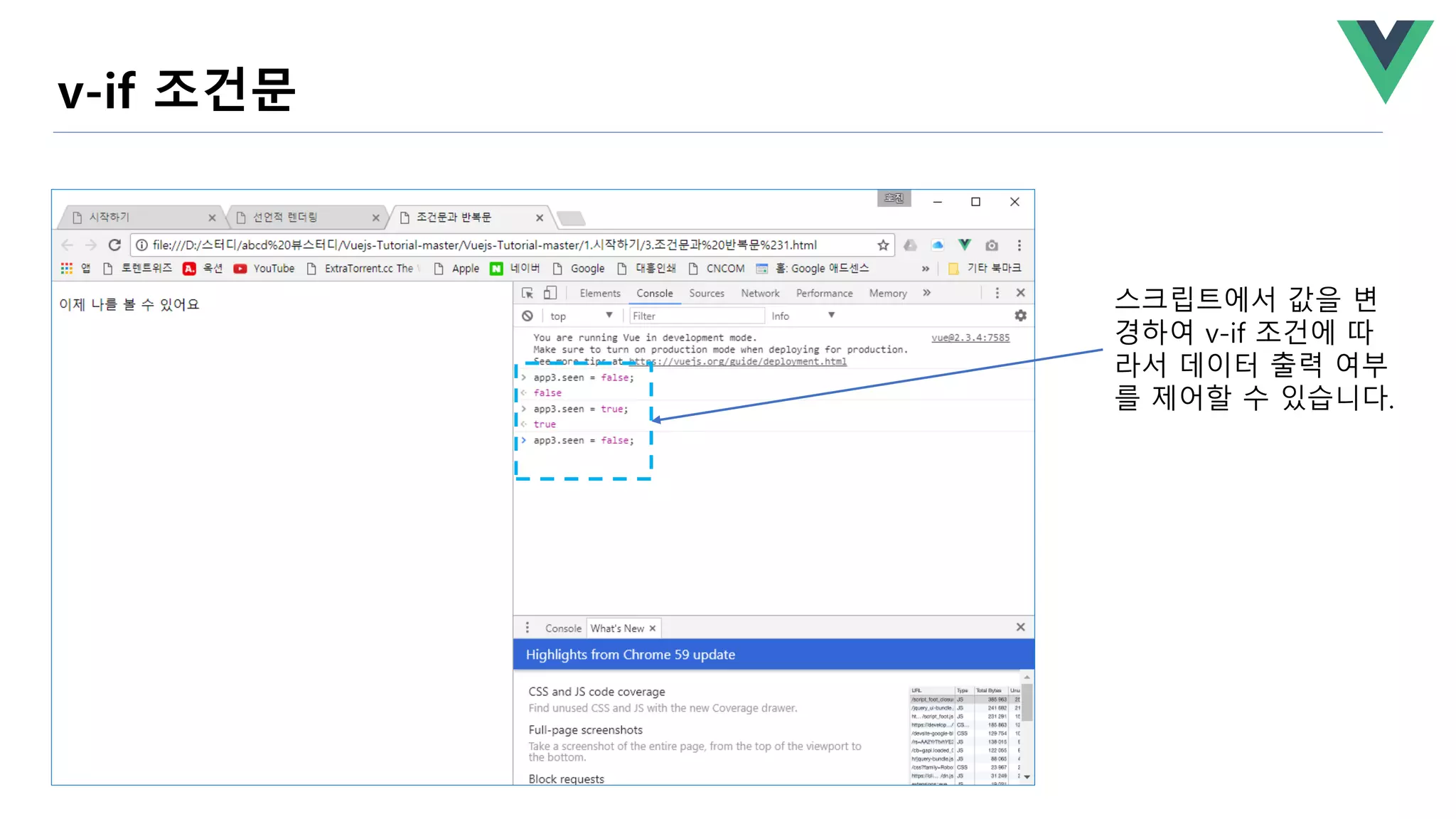Open the Info log level dropdown
The width and height of the screenshot is (1456, 819).
click(803, 316)
